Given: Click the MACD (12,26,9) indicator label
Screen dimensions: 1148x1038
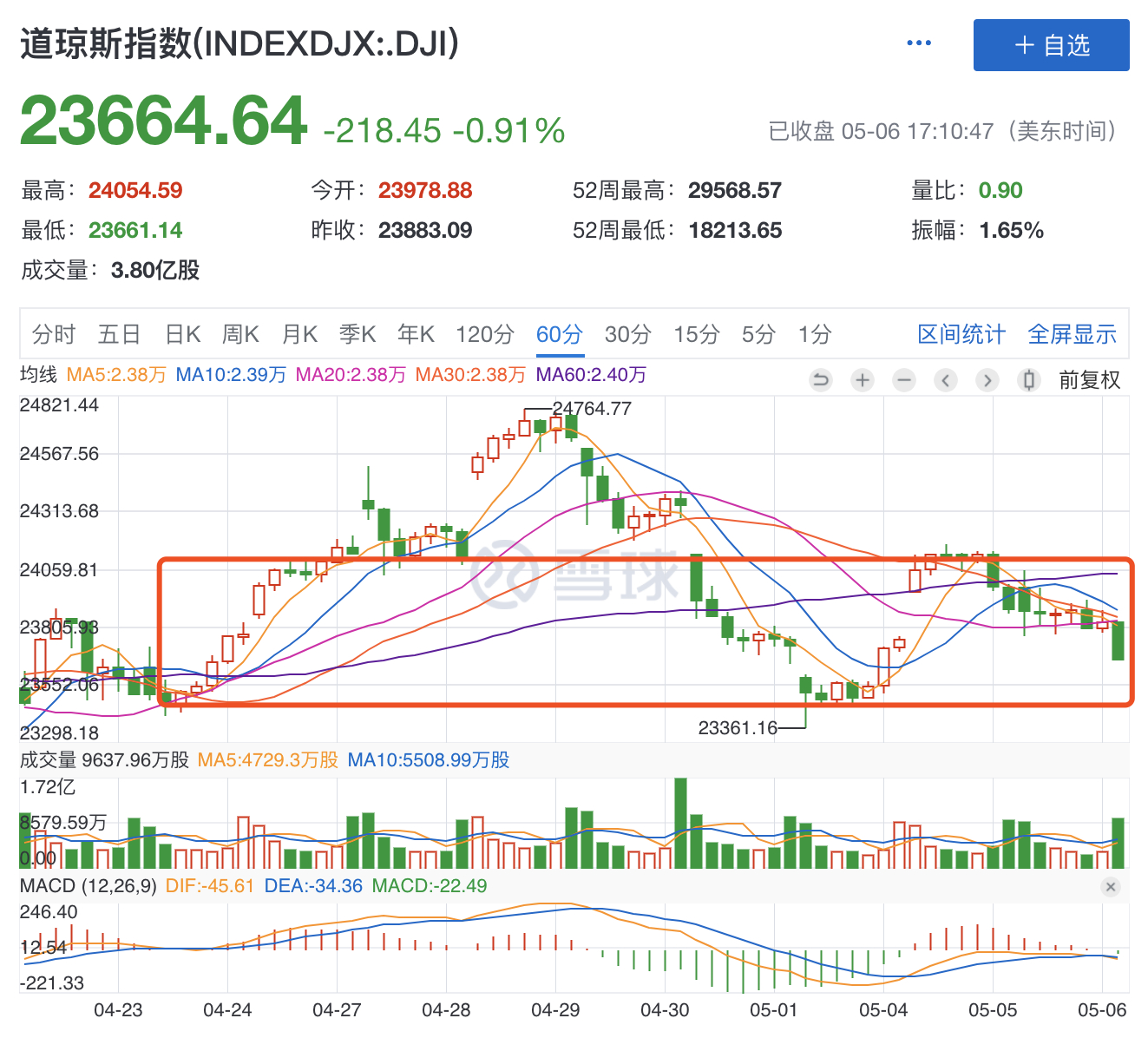Looking at the screenshot, I should [89, 886].
